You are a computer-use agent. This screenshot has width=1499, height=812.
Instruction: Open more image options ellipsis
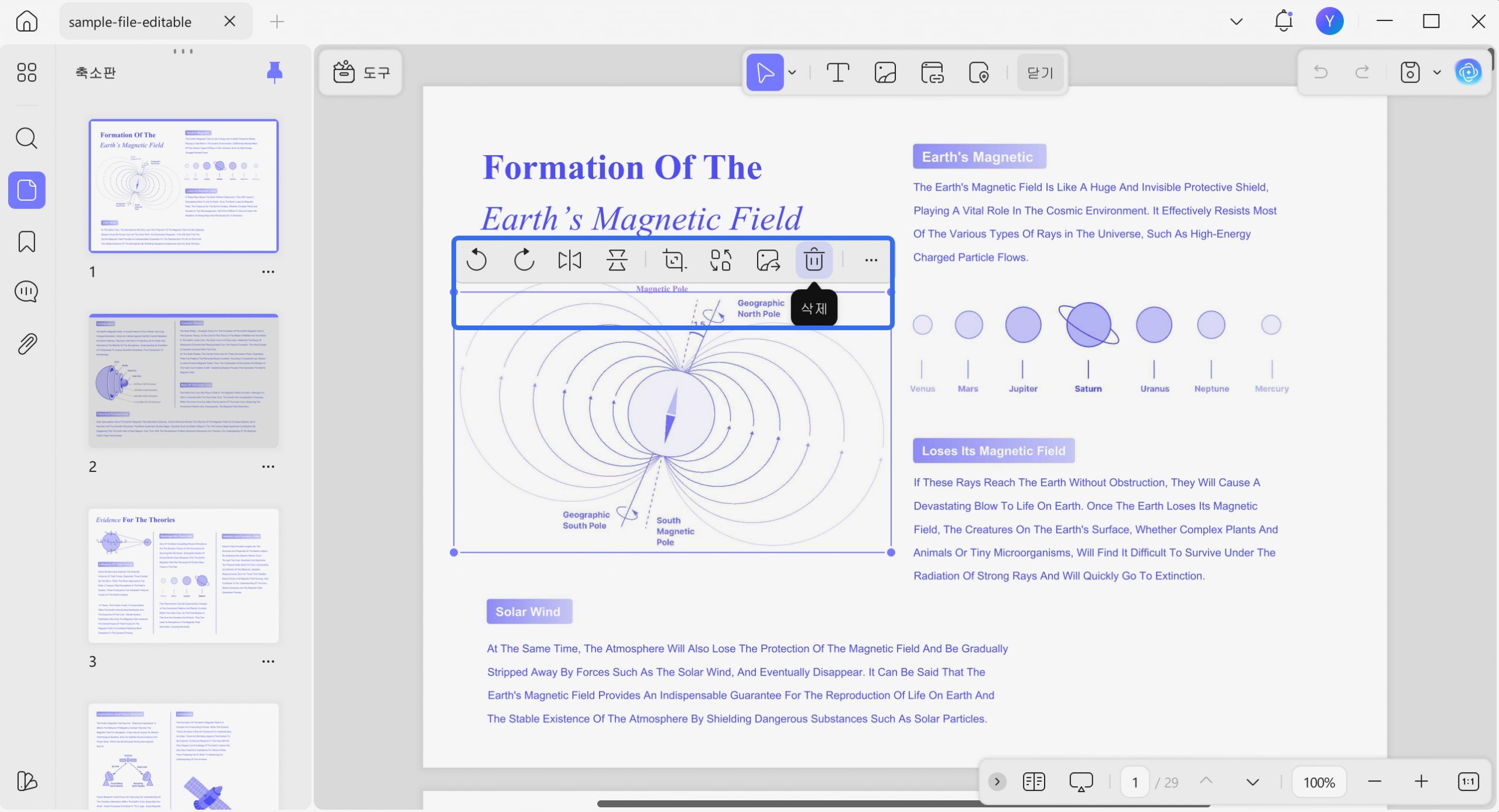(x=871, y=260)
